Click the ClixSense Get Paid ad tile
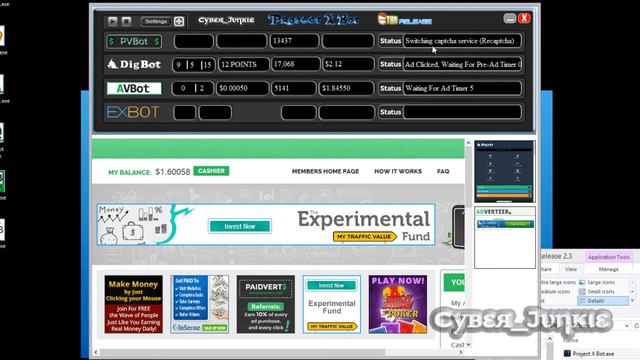The width and height of the screenshot is (640, 360). tap(200, 304)
